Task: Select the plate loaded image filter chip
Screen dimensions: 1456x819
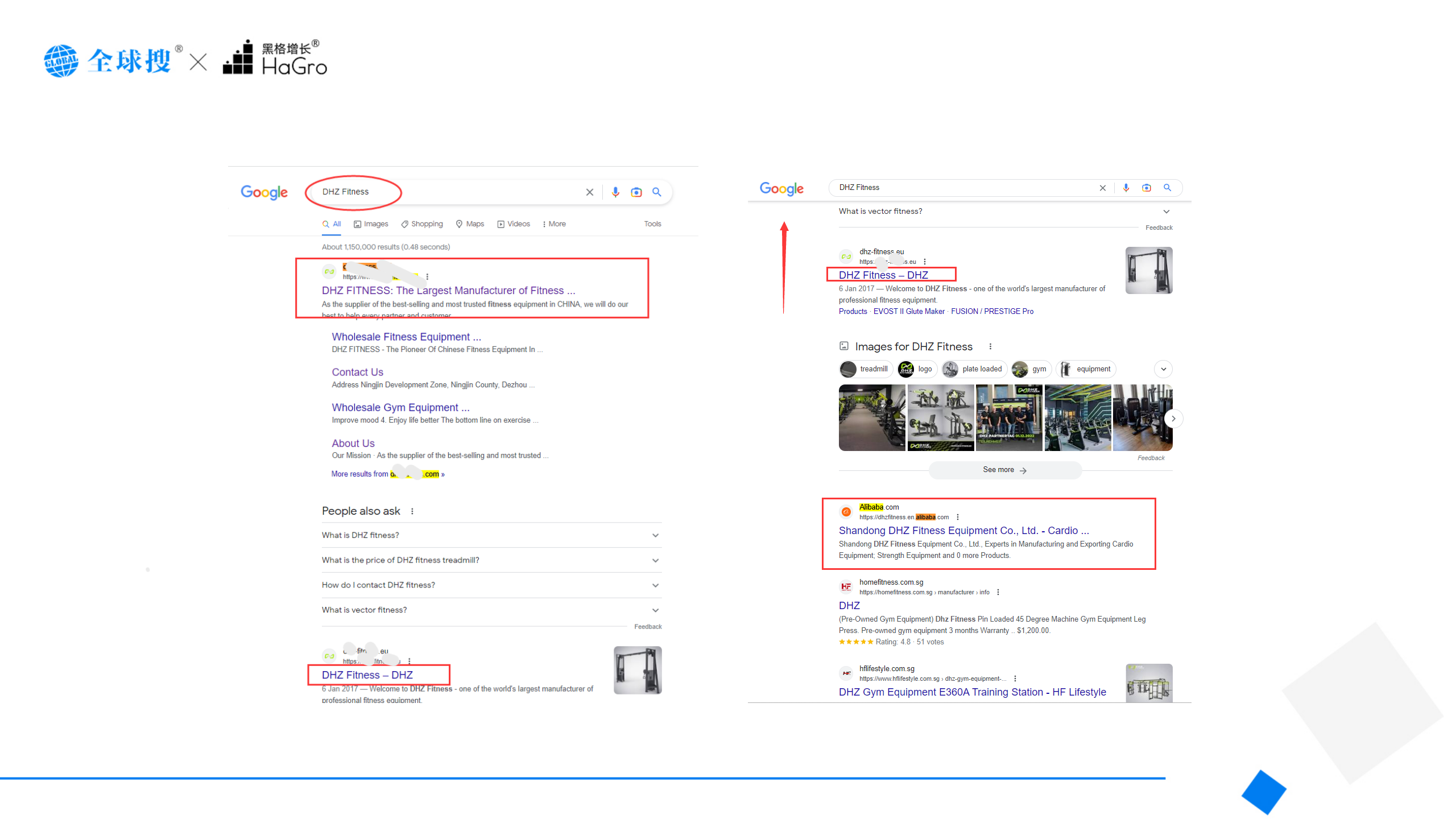Action: coord(974,369)
